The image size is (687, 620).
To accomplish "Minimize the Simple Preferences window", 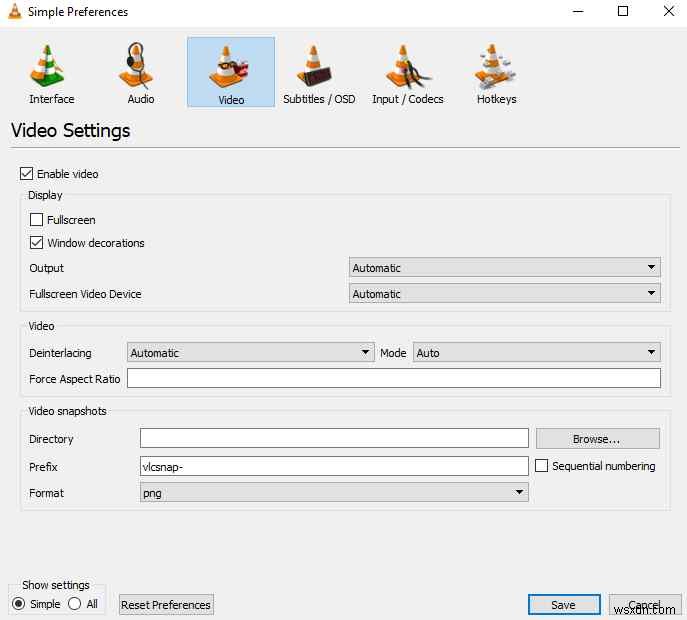I will point(578,11).
